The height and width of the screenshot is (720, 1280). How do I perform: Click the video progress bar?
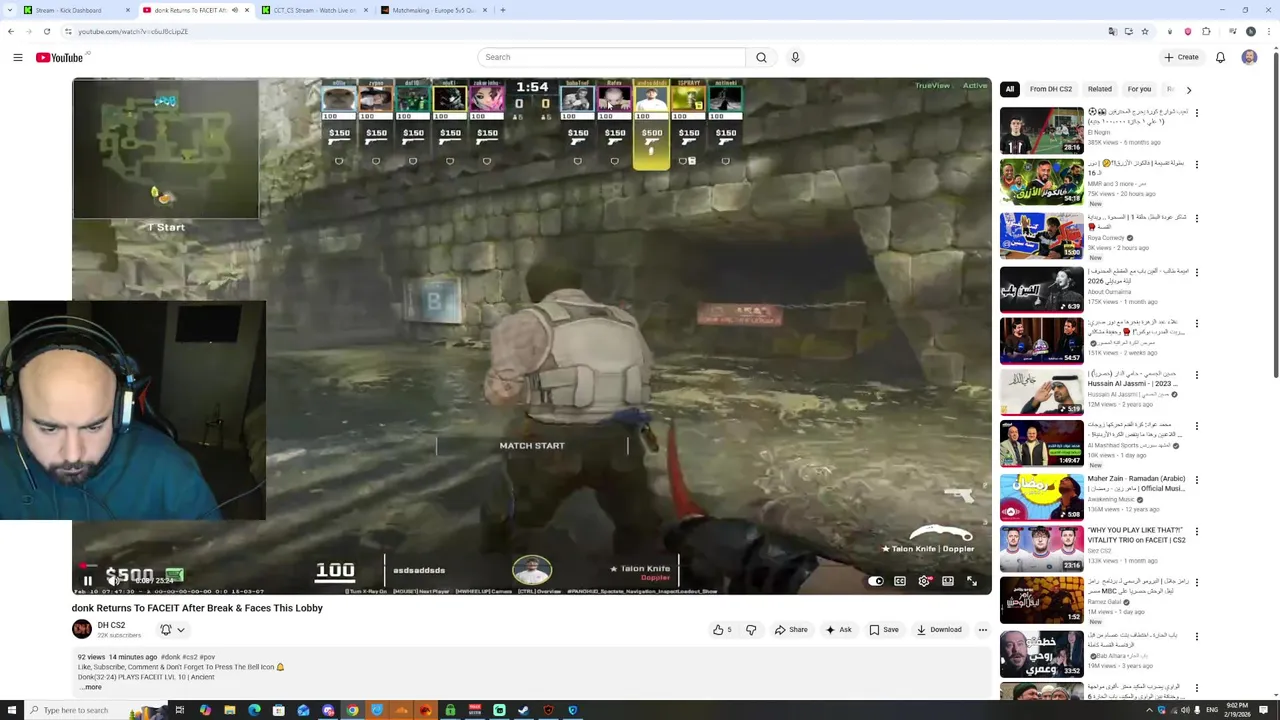(531, 566)
